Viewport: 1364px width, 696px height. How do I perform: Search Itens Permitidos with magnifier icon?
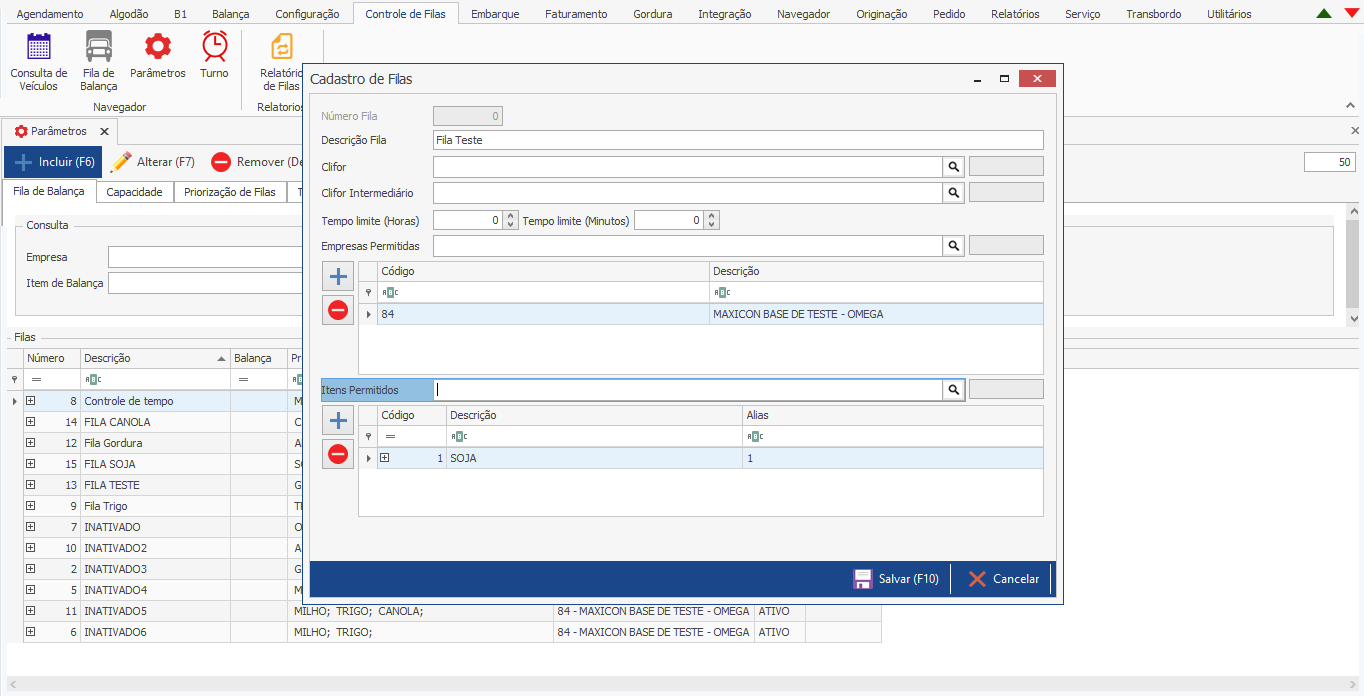(x=954, y=390)
